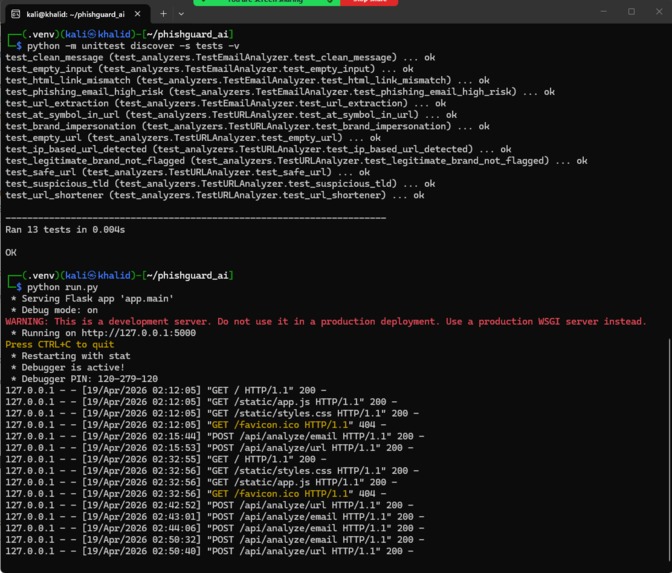This screenshot has width=672, height=573.
Task: Click the 'Restarting with stat' line
Action: pos(71,356)
